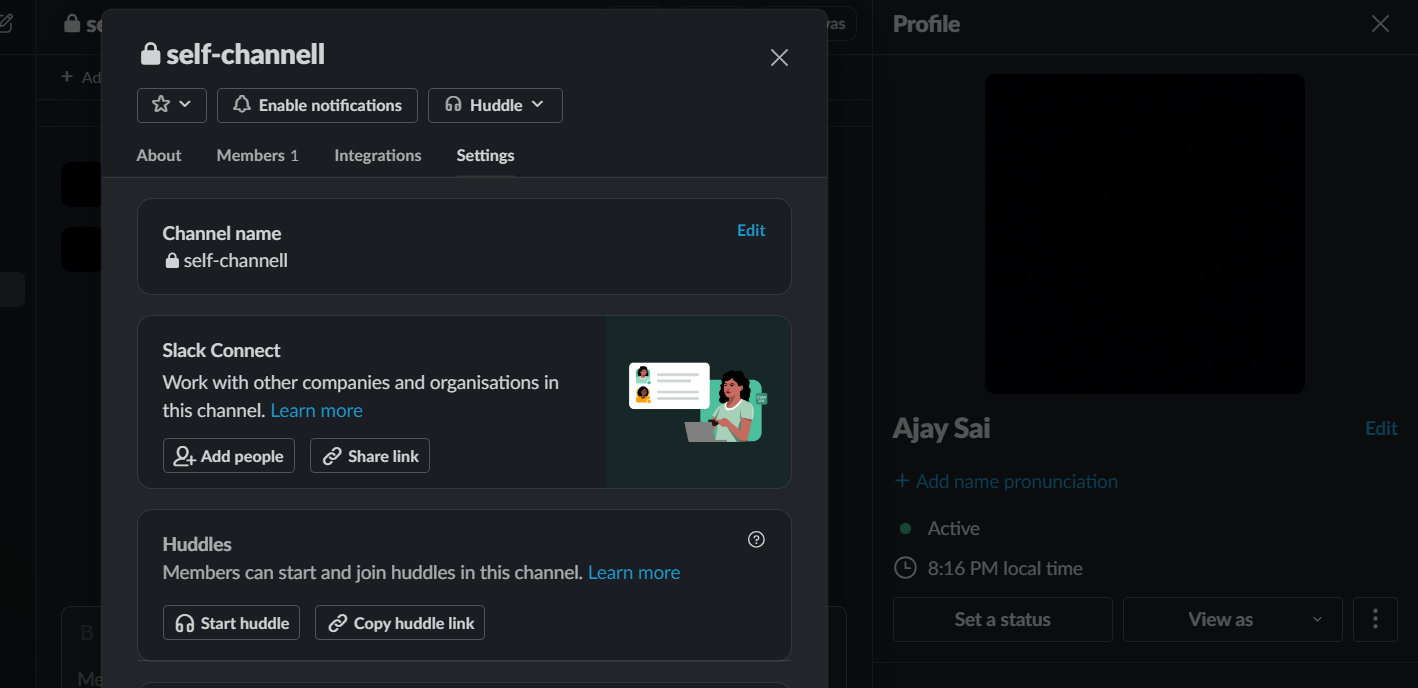1418x688 pixels.
Task: Edit the channel name
Action: pos(751,231)
